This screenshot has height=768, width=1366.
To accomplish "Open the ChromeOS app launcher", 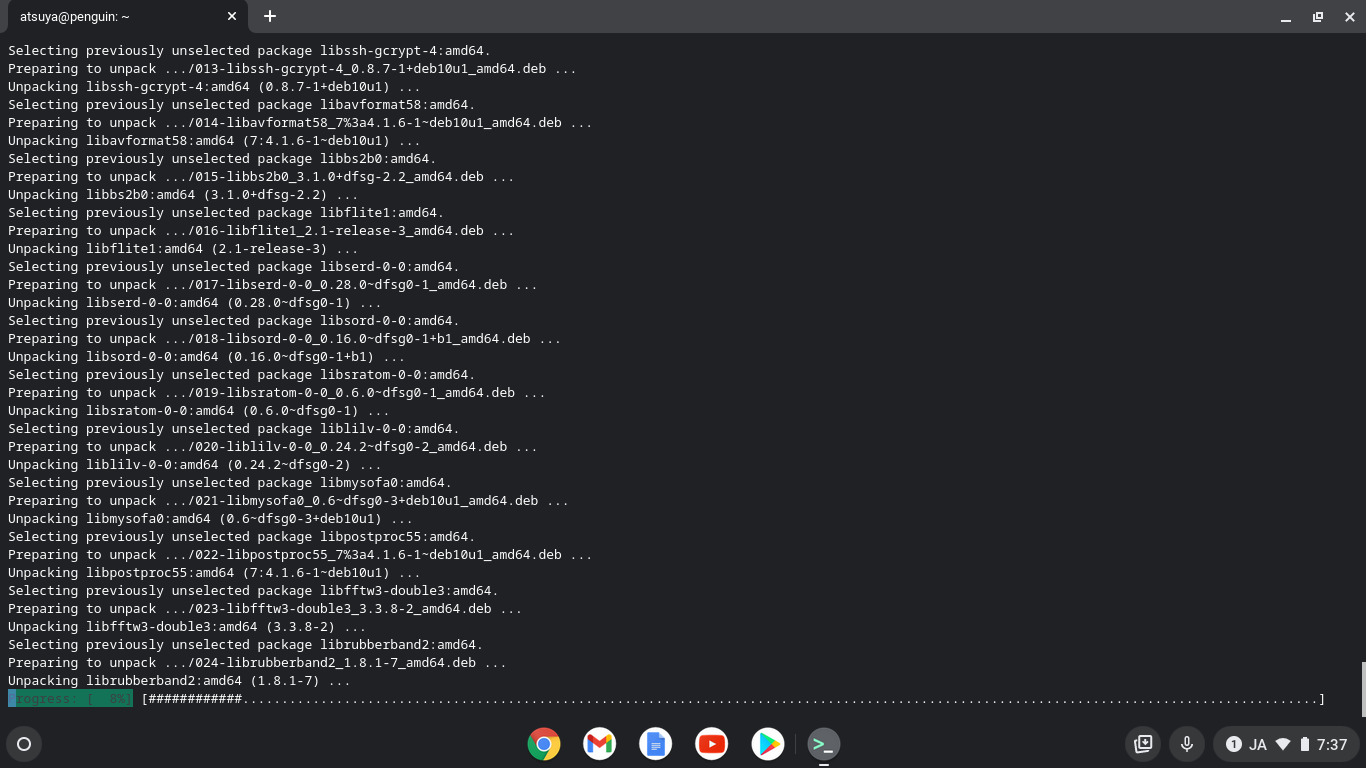I will 23,744.
